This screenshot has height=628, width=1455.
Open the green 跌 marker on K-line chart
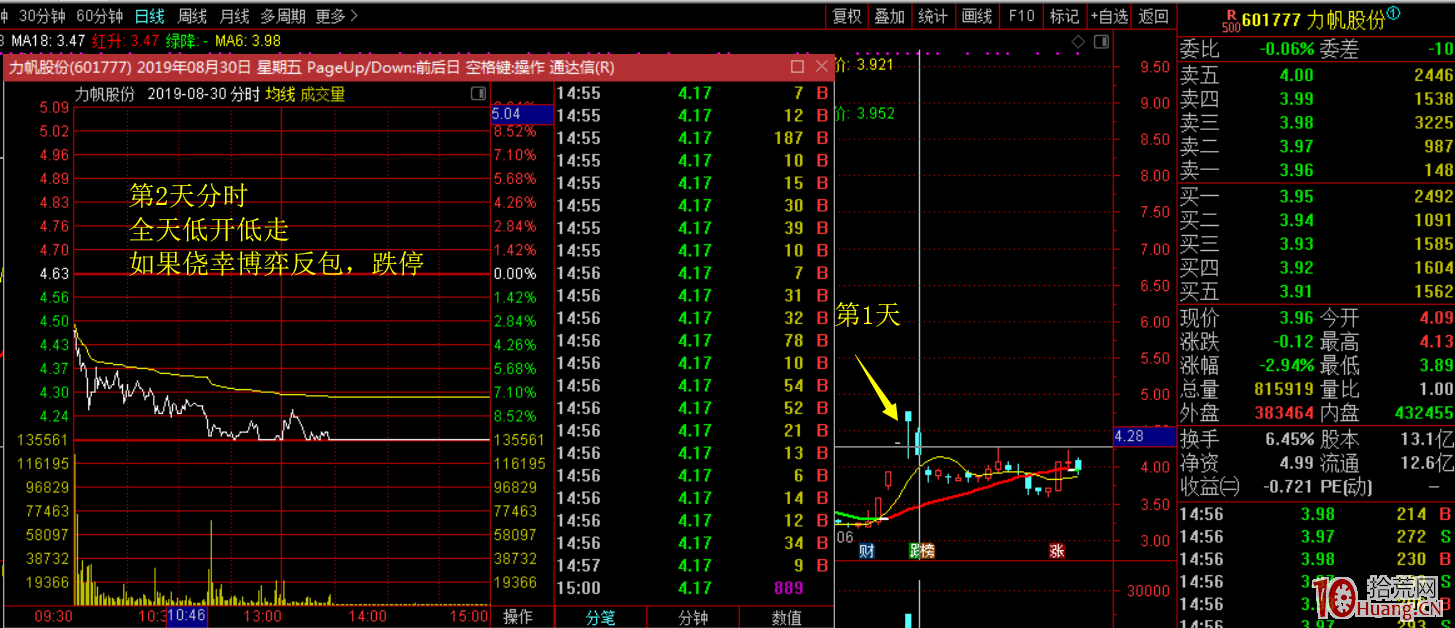click(x=914, y=551)
